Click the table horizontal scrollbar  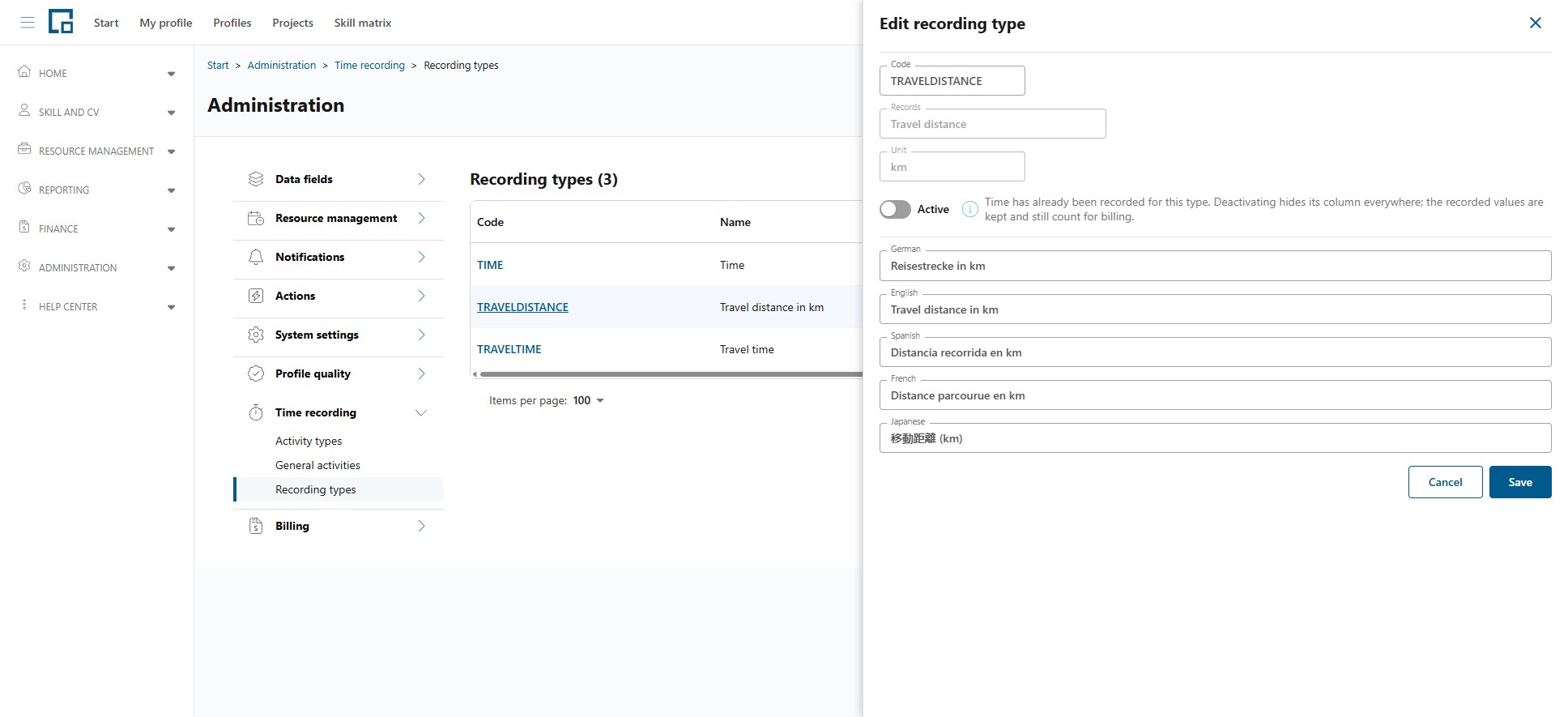(671, 374)
